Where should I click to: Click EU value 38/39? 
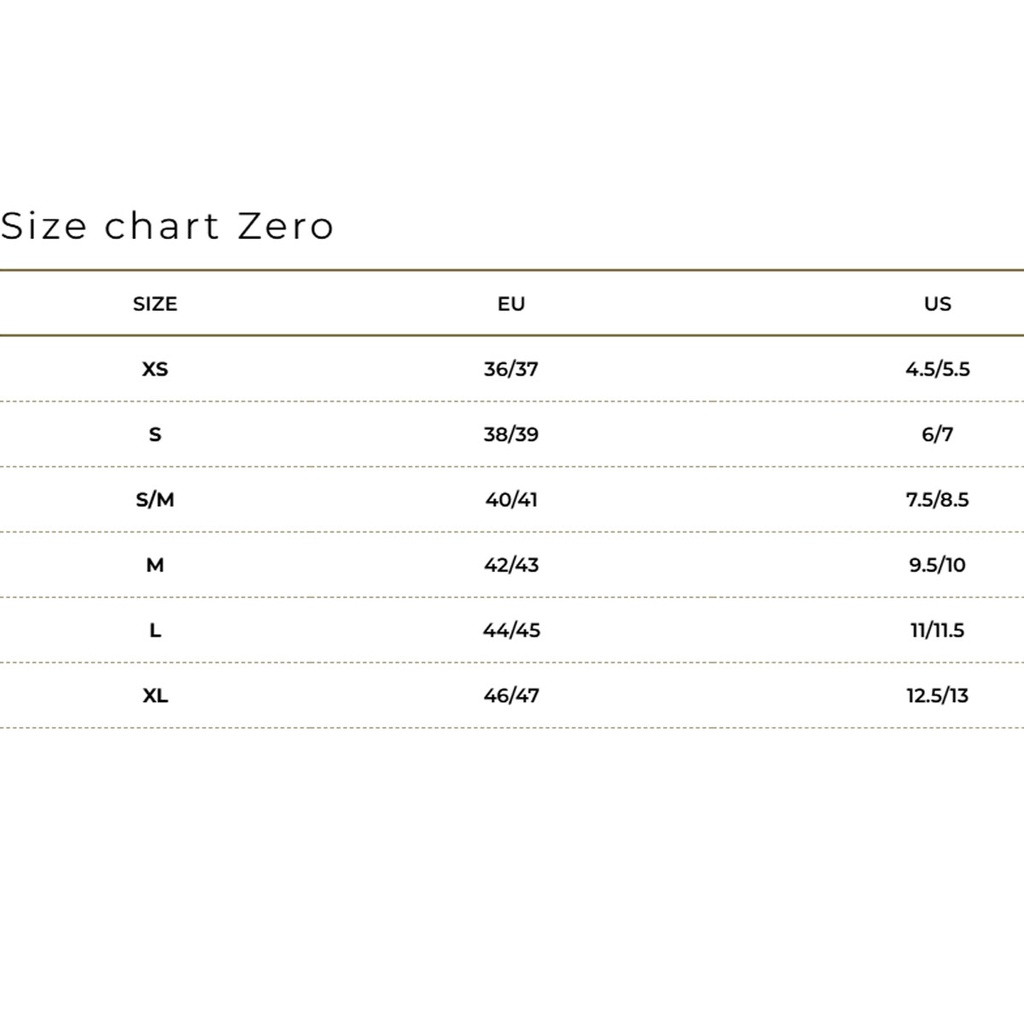tap(511, 435)
